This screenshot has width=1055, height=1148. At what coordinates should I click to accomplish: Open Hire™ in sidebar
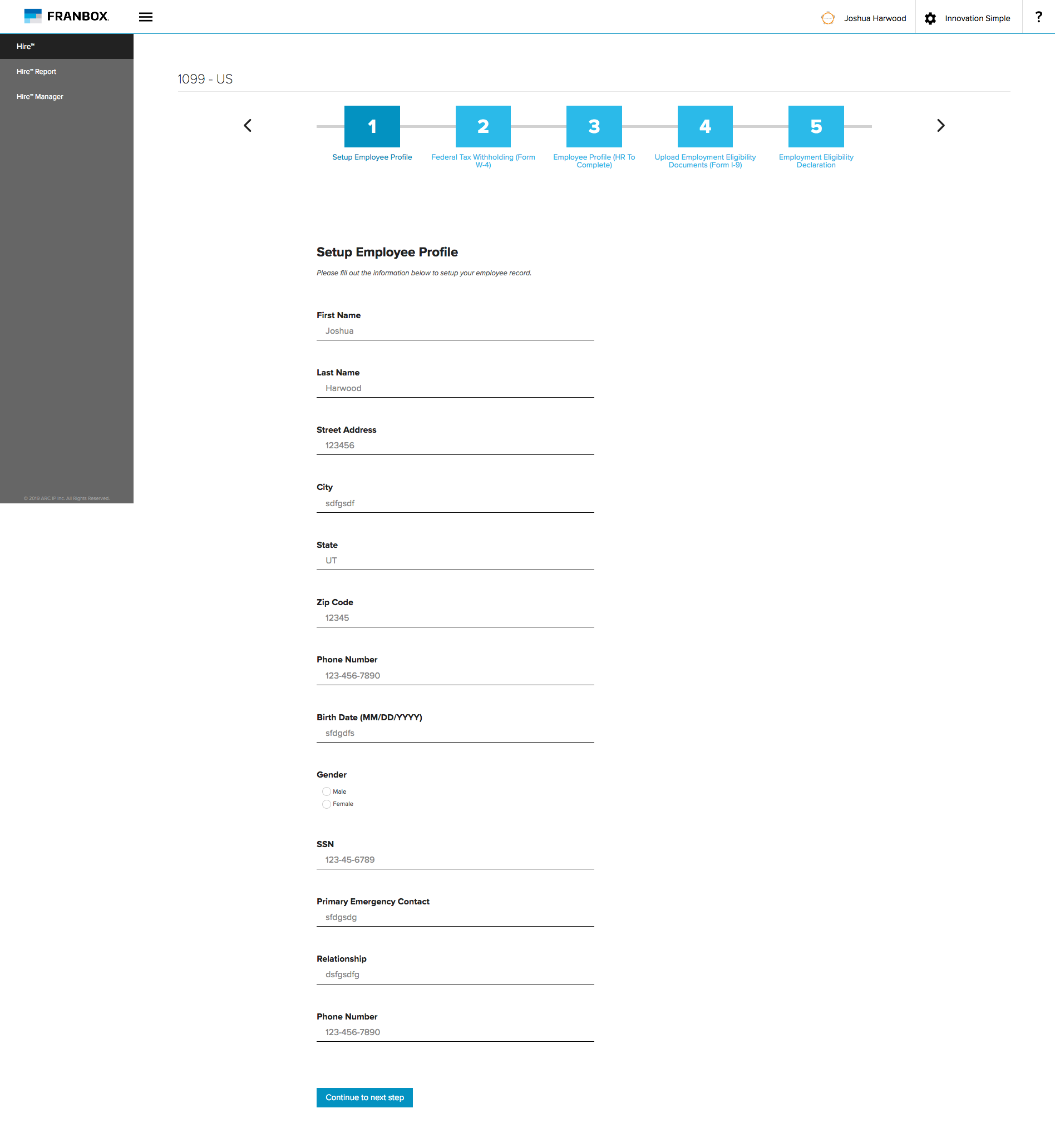[67, 46]
